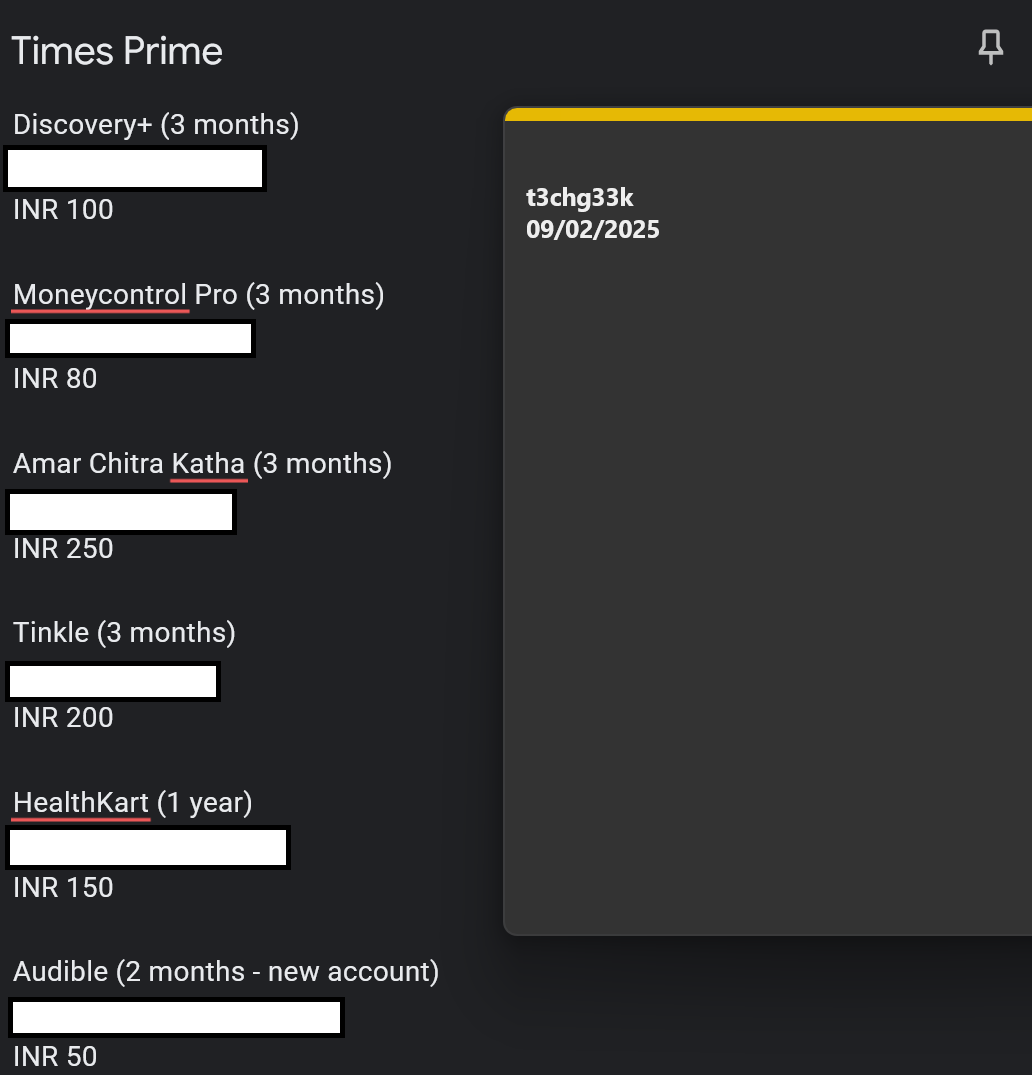Screen dimensions: 1032x1075
Task: Pin the Times Prime note
Action: click(x=990, y=46)
